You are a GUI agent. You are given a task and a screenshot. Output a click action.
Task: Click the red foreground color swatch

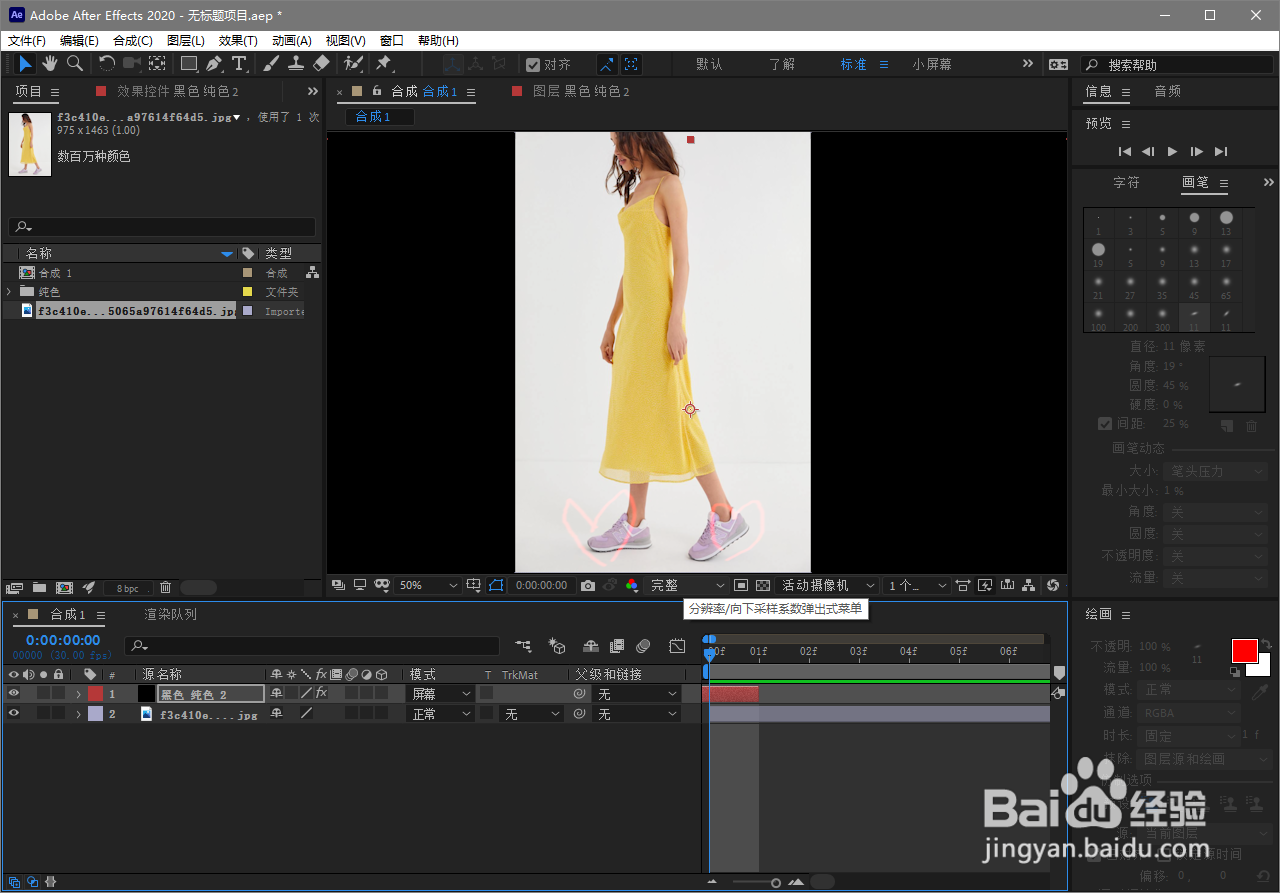(1244, 651)
